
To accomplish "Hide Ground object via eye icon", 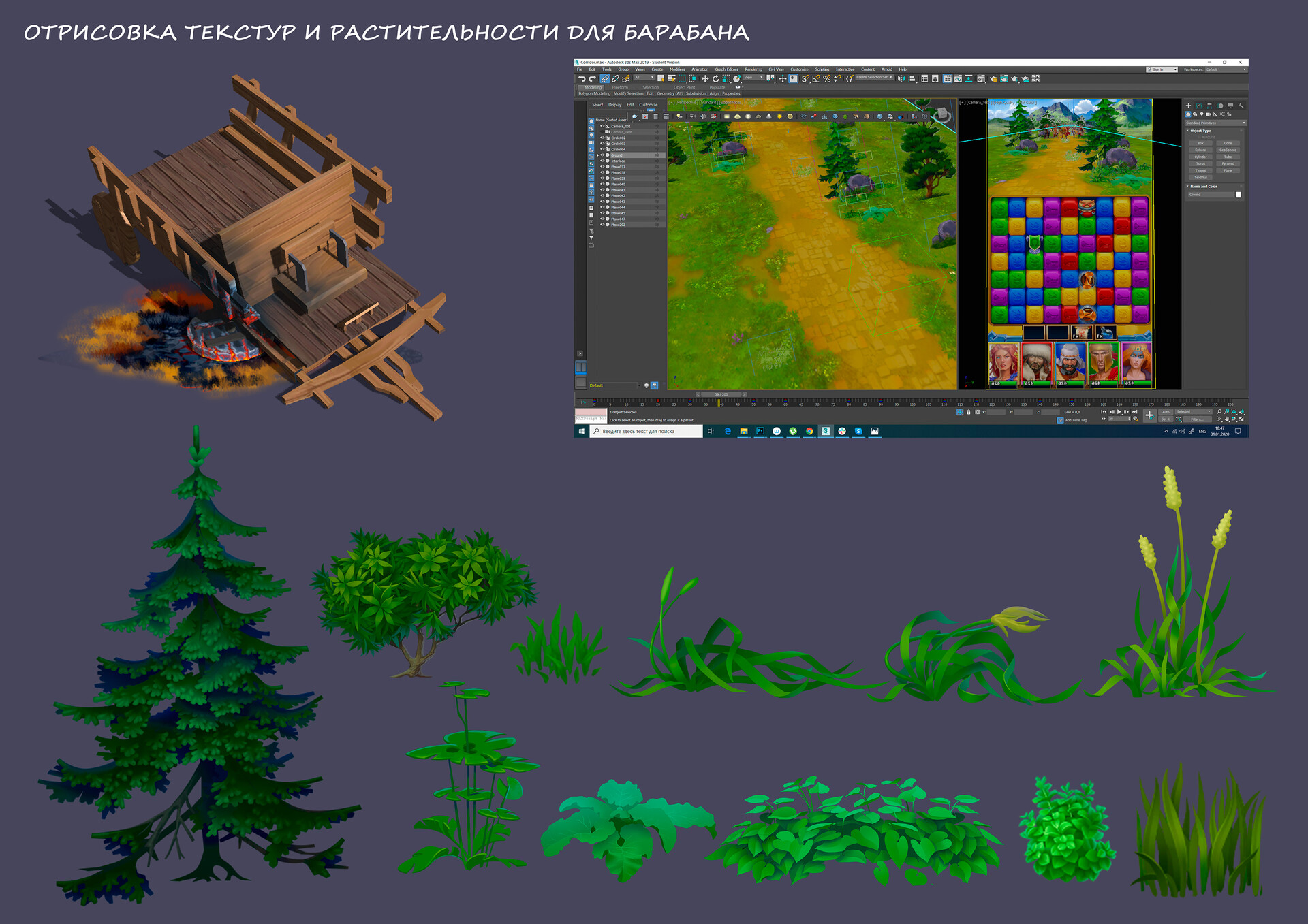I will coord(602,155).
